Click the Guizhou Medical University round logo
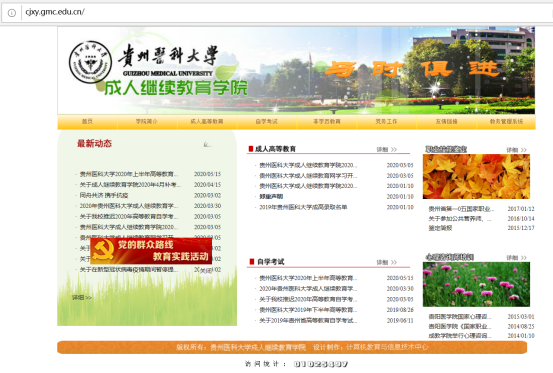This screenshot has height=373, width=553. click(x=90, y=62)
